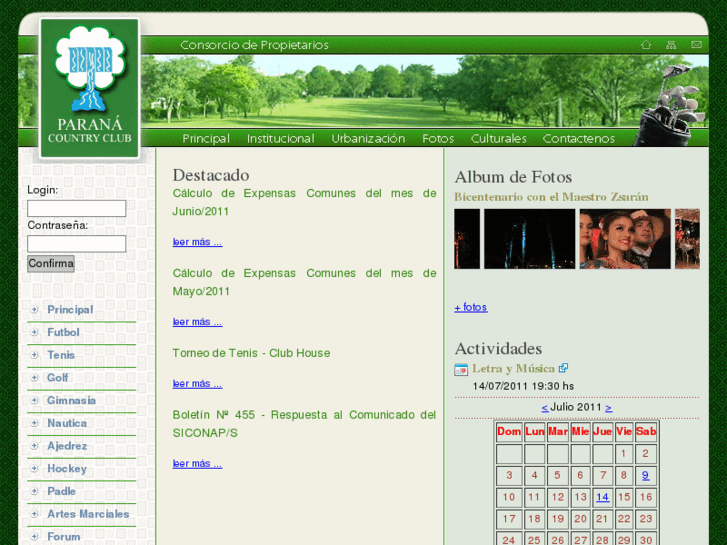Open Expensas Comunes Junio/2011 article
The image size is (727, 545).
(x=304, y=202)
